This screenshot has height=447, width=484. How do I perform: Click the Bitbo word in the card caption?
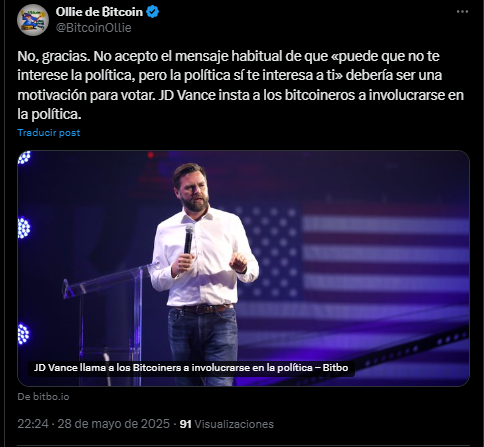(x=335, y=368)
